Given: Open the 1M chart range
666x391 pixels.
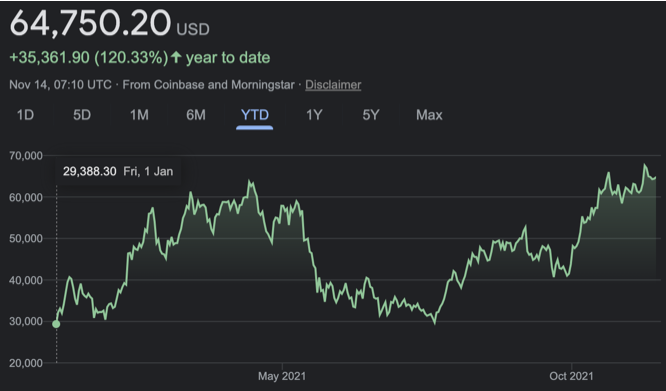Looking at the screenshot, I should tap(139, 115).
